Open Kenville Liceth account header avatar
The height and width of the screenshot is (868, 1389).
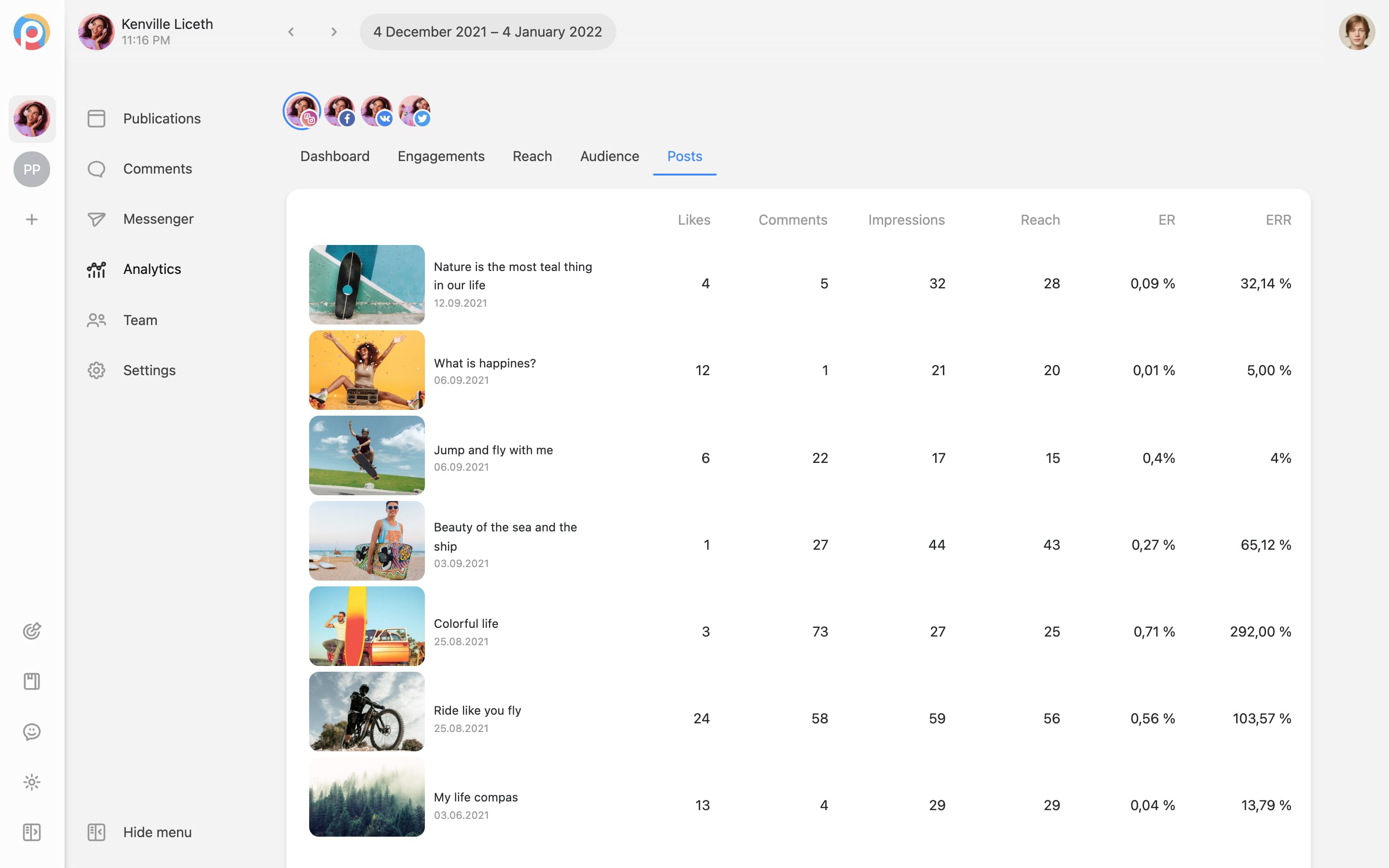click(x=96, y=31)
